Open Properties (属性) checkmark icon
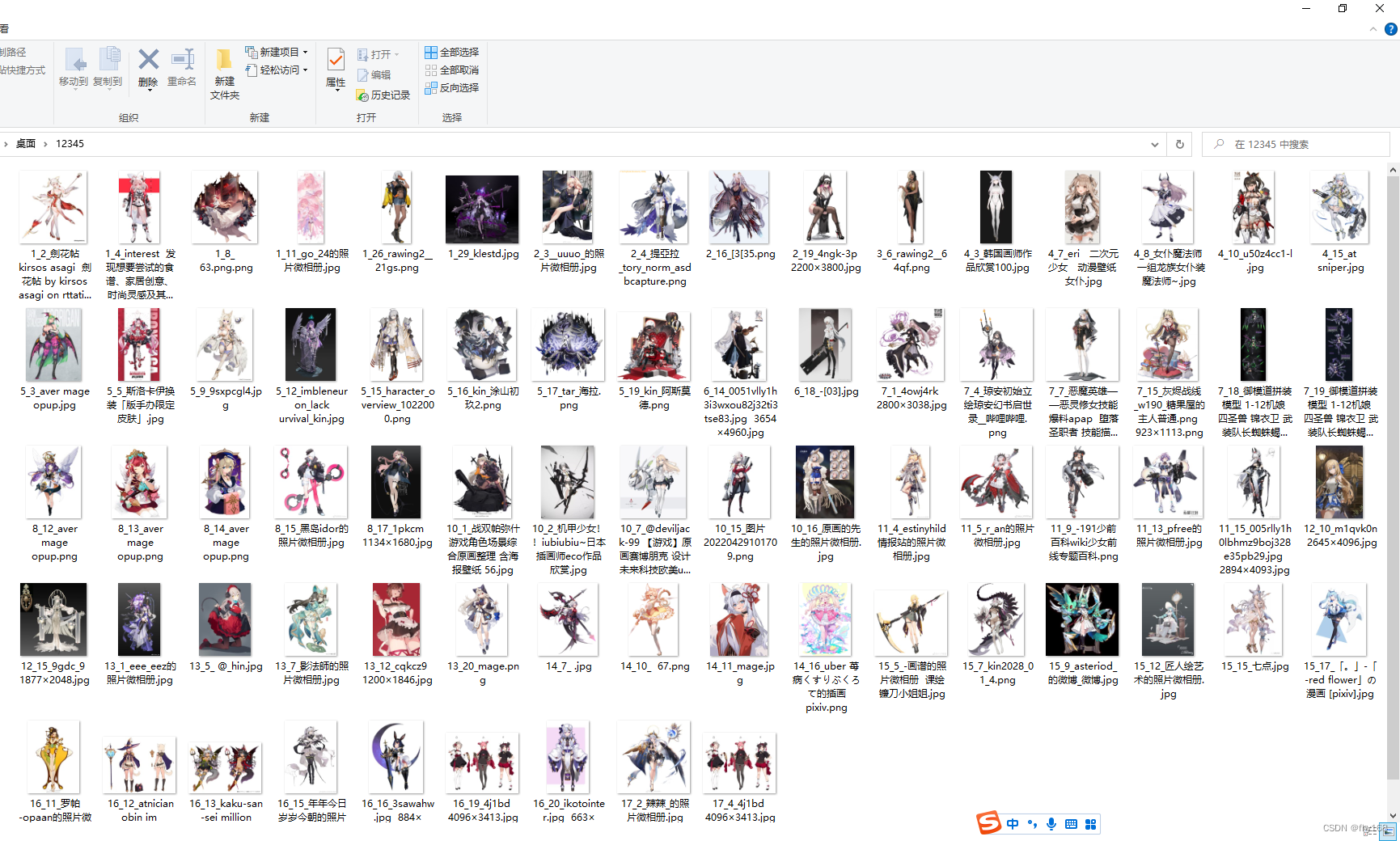 tap(336, 59)
